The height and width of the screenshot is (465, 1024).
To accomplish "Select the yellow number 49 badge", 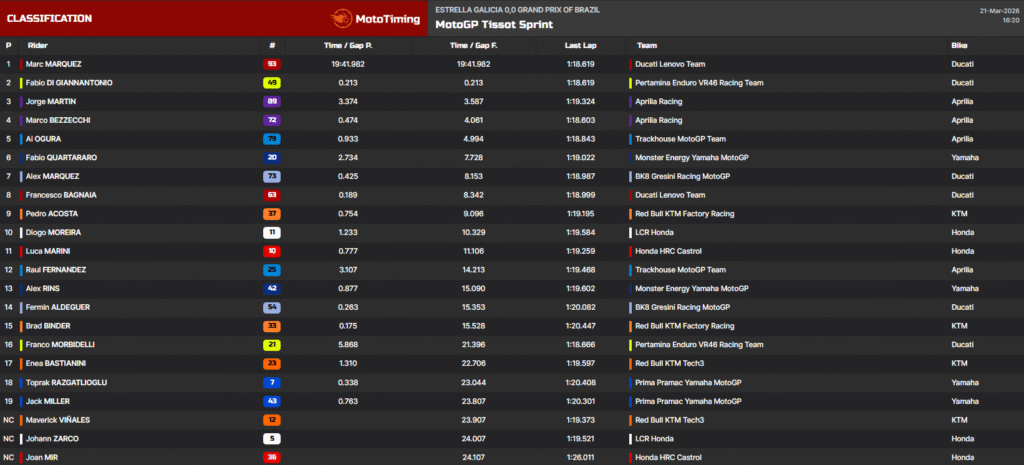I will (x=272, y=83).
